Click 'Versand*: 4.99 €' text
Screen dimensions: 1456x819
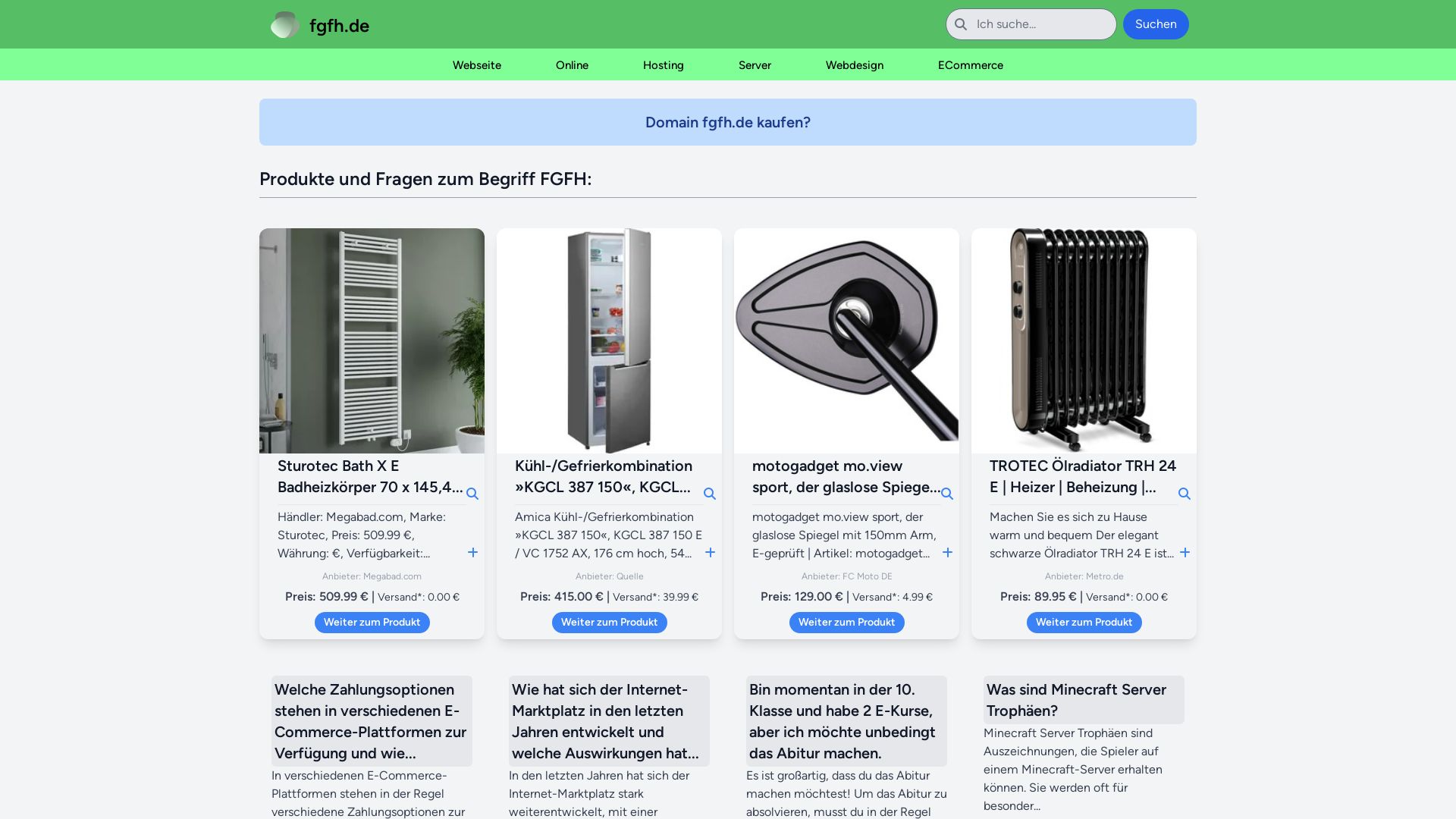pyautogui.click(x=893, y=597)
